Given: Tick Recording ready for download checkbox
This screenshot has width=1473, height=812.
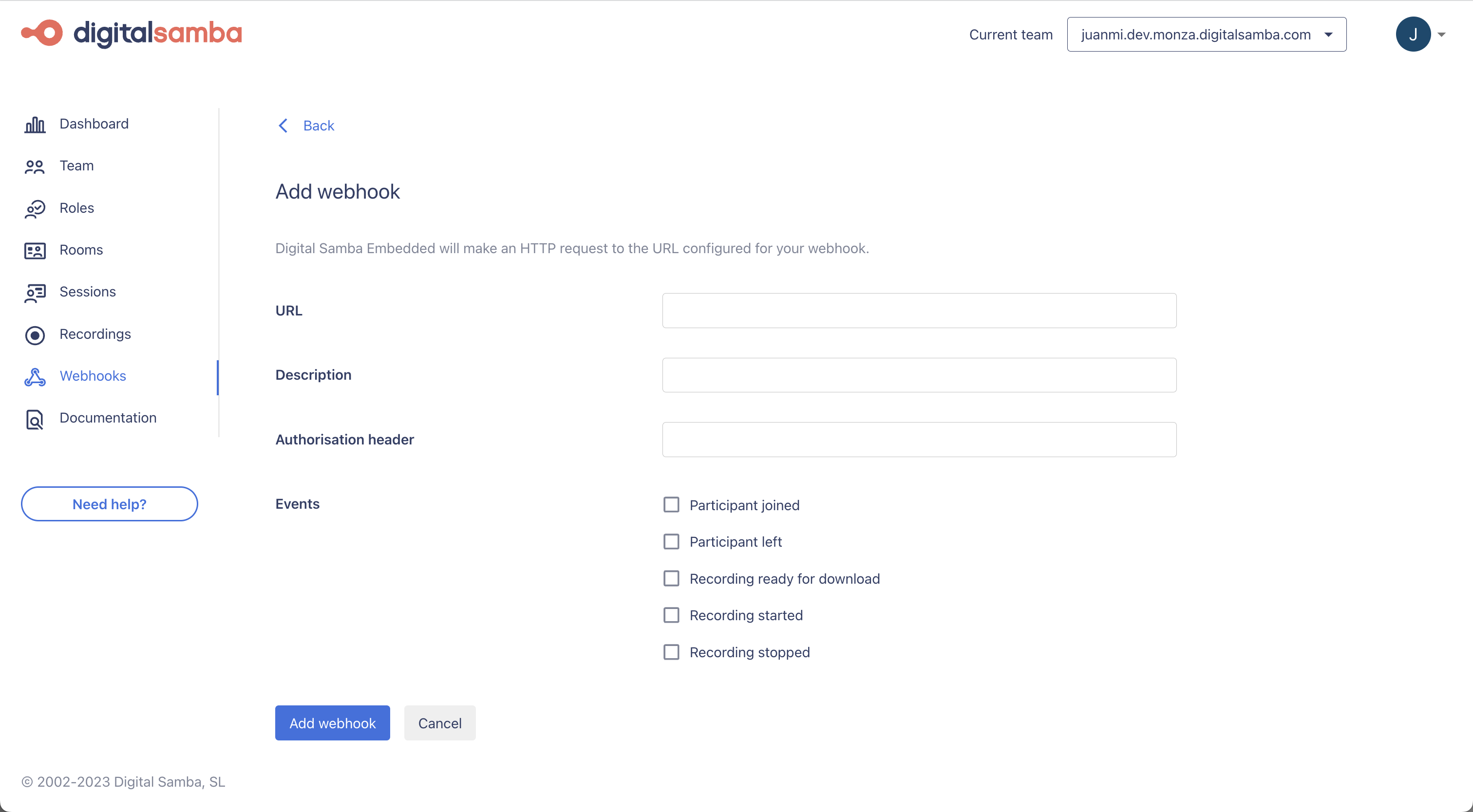Looking at the screenshot, I should click(x=671, y=579).
